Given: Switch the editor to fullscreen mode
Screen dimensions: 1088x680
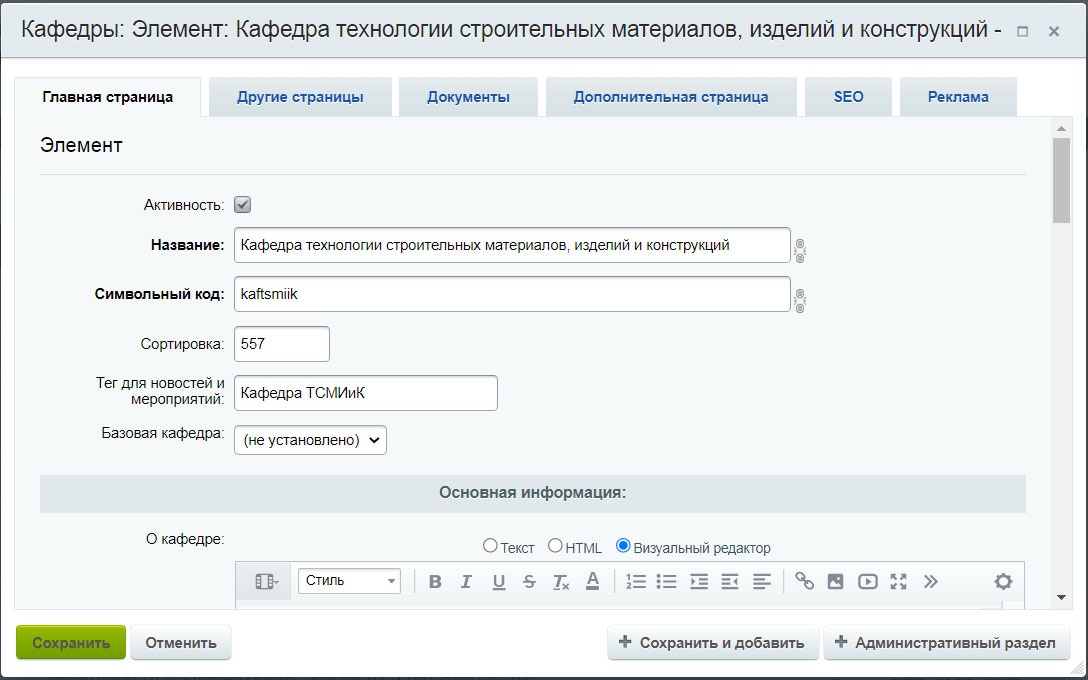Looking at the screenshot, I should [x=898, y=581].
